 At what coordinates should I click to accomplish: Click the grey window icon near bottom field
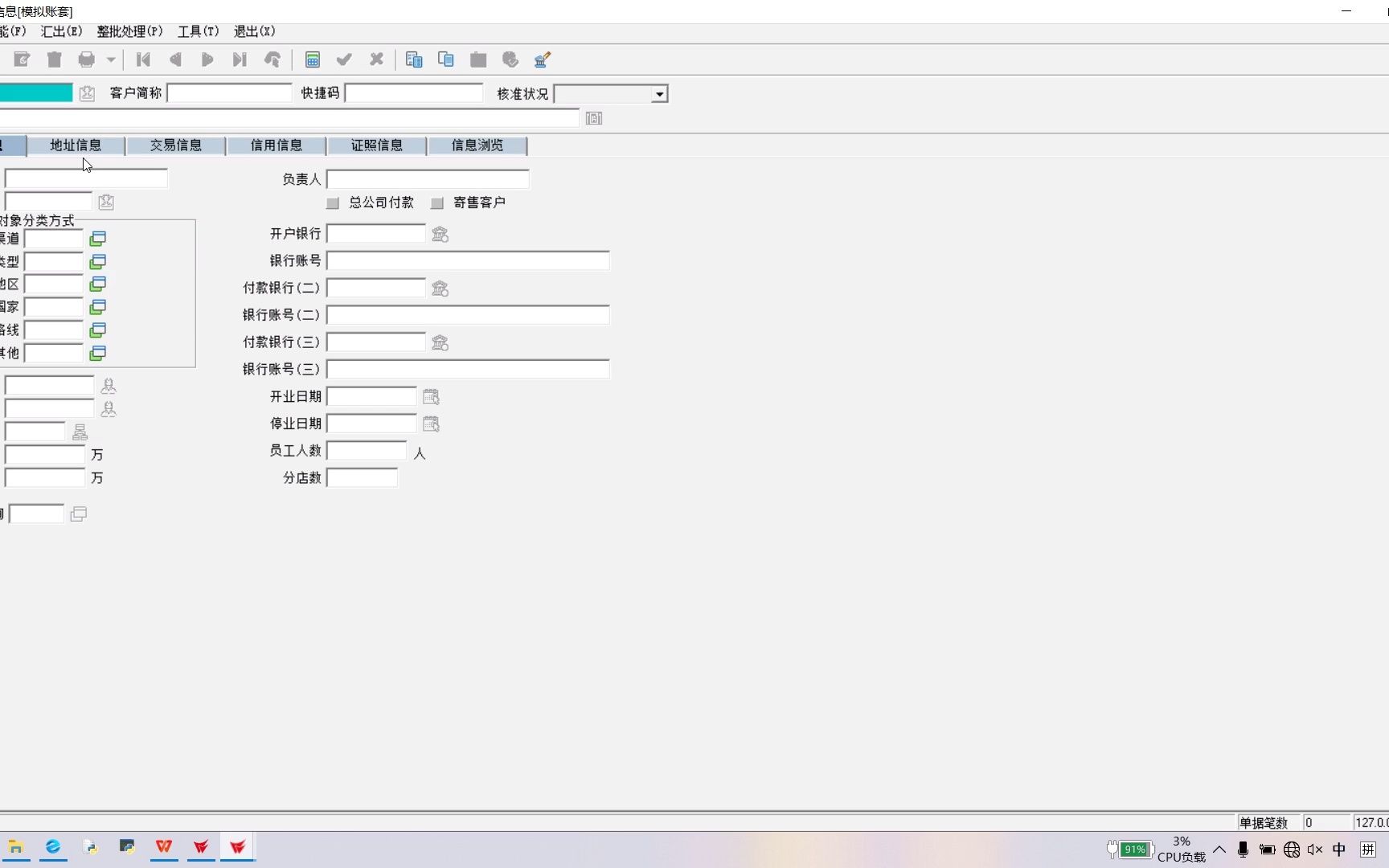point(78,514)
